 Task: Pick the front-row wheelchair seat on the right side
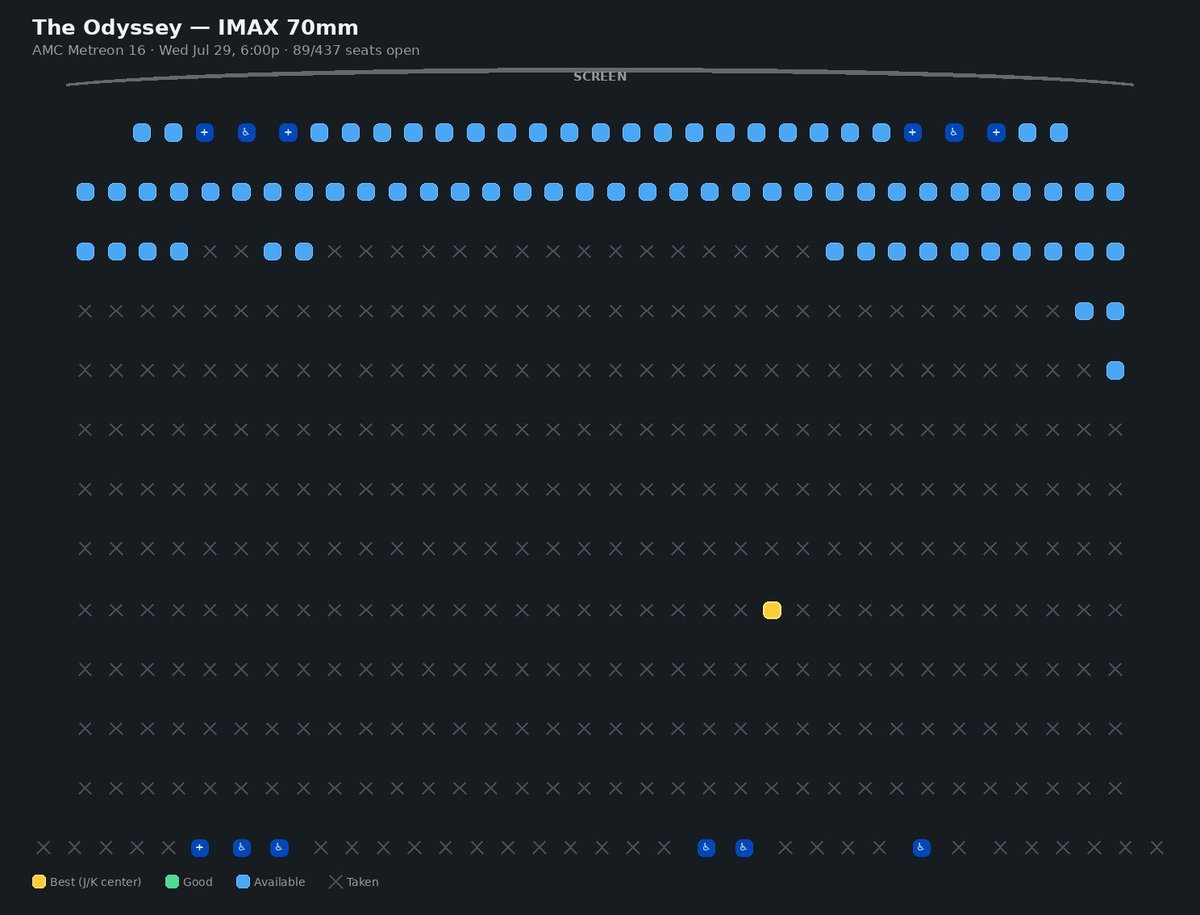pos(954,132)
